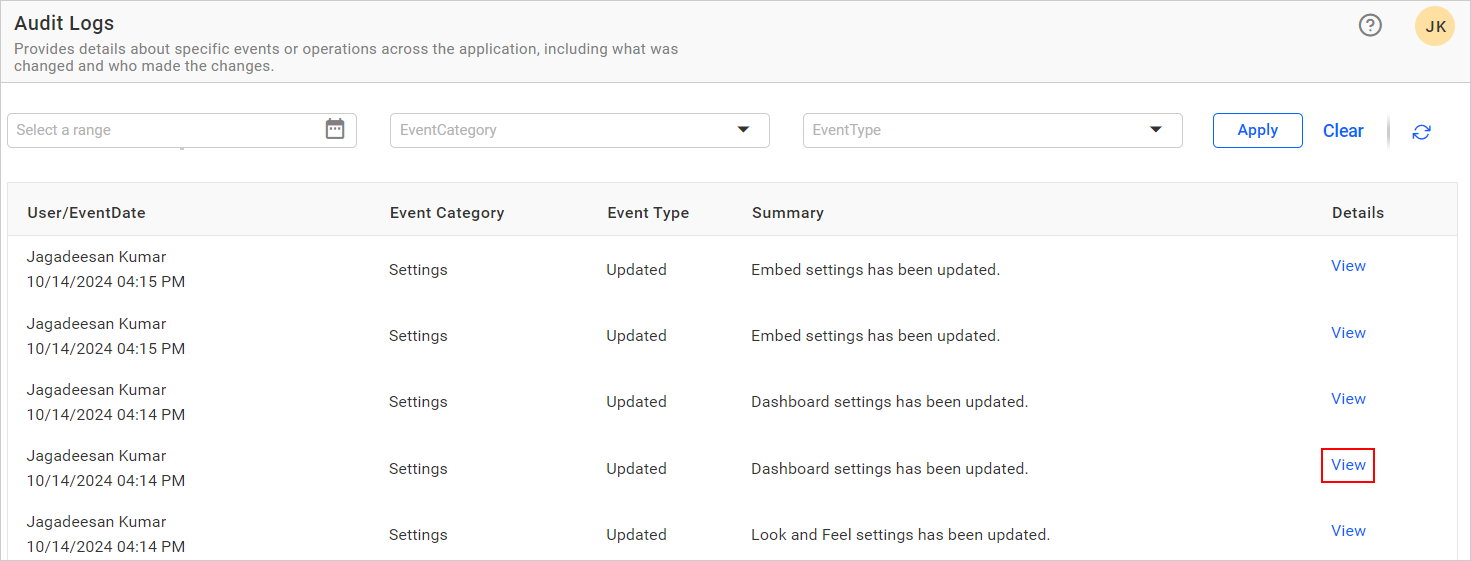
Task: Click the Summary column header
Action: pos(788,213)
